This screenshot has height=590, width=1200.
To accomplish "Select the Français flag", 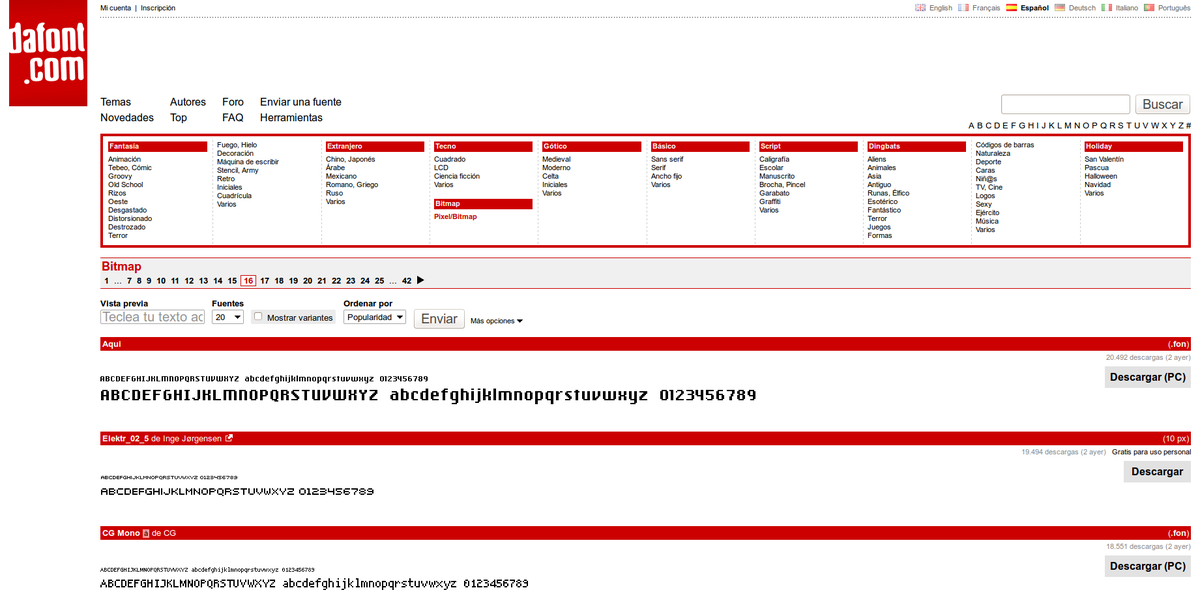I will (x=963, y=7).
